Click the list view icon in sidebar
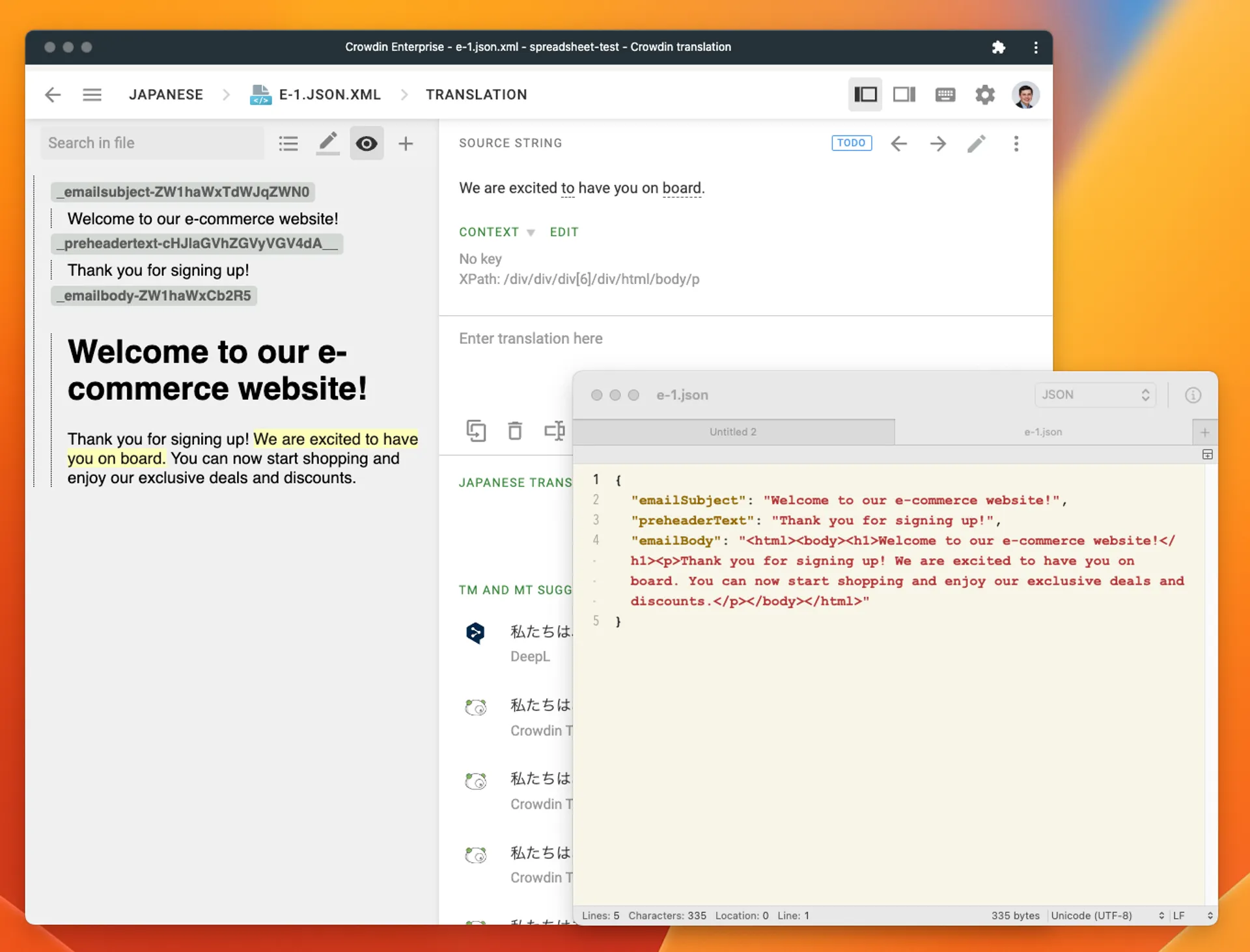The image size is (1250, 952). coord(288,143)
